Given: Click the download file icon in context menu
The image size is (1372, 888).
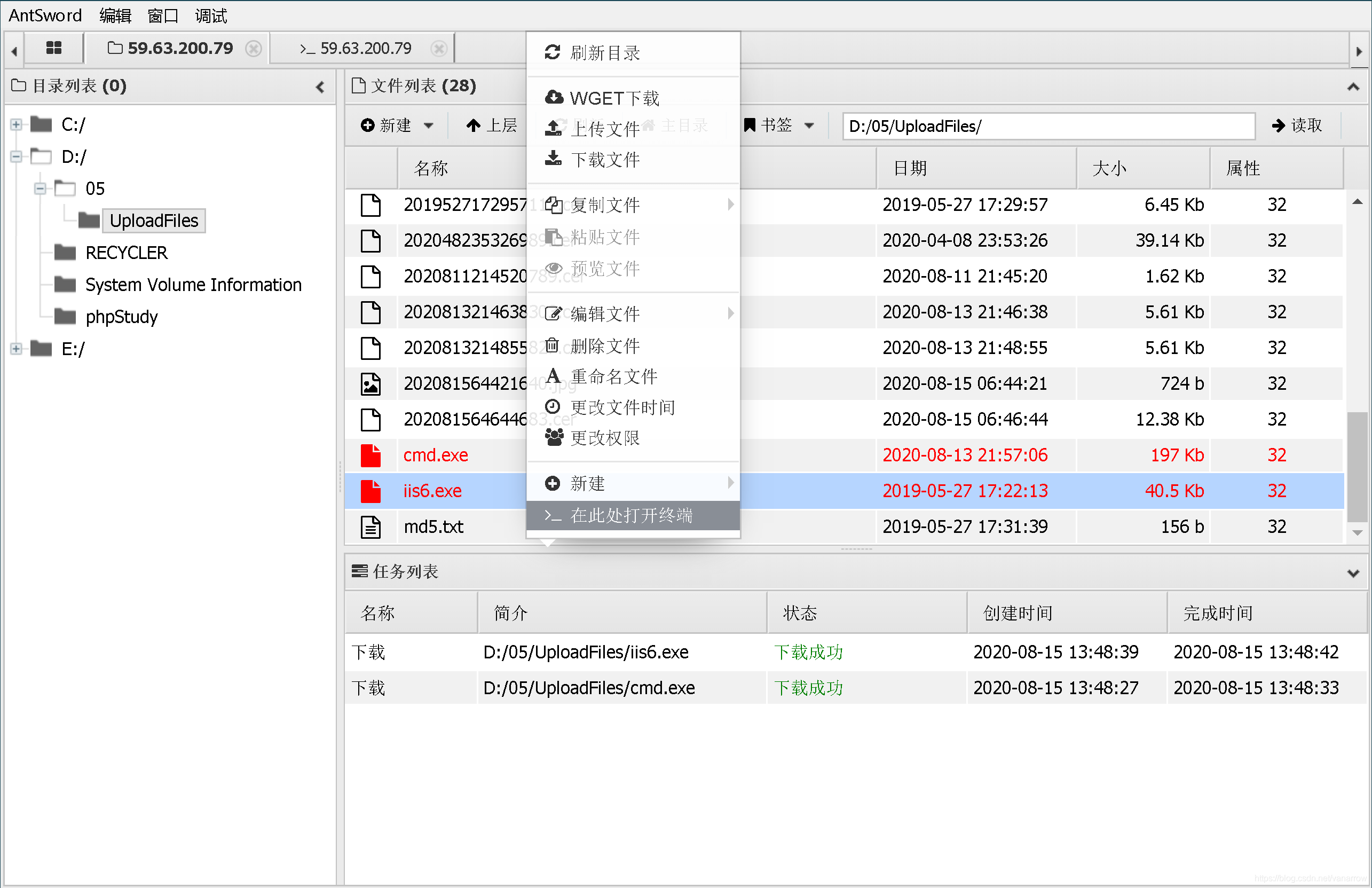Looking at the screenshot, I should tap(553, 158).
